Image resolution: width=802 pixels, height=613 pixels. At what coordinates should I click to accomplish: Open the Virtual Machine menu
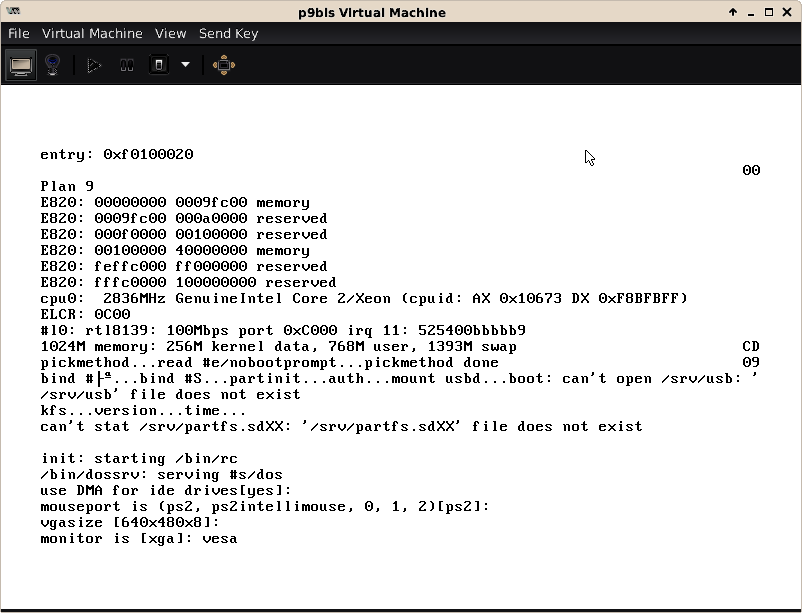(x=92, y=33)
